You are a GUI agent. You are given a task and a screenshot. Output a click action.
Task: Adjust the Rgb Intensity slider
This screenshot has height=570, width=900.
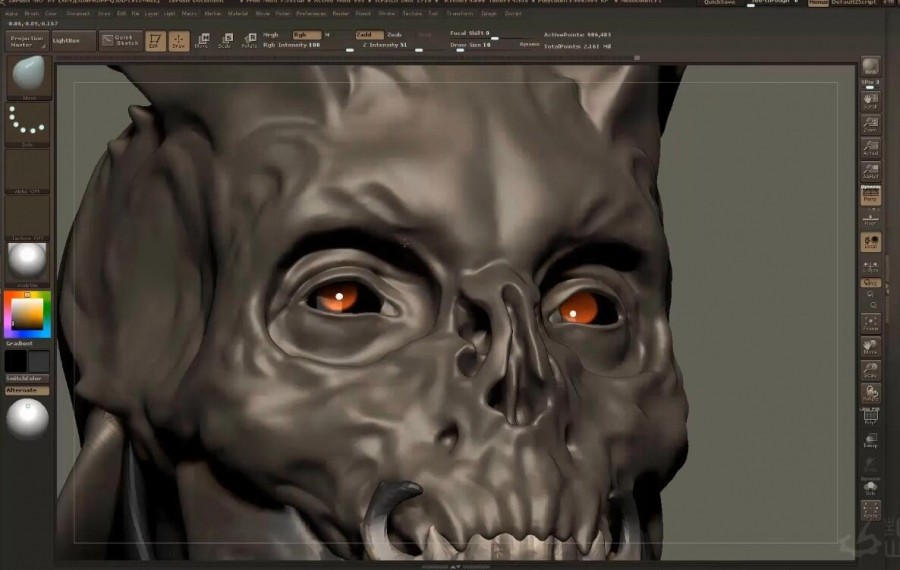308,45
